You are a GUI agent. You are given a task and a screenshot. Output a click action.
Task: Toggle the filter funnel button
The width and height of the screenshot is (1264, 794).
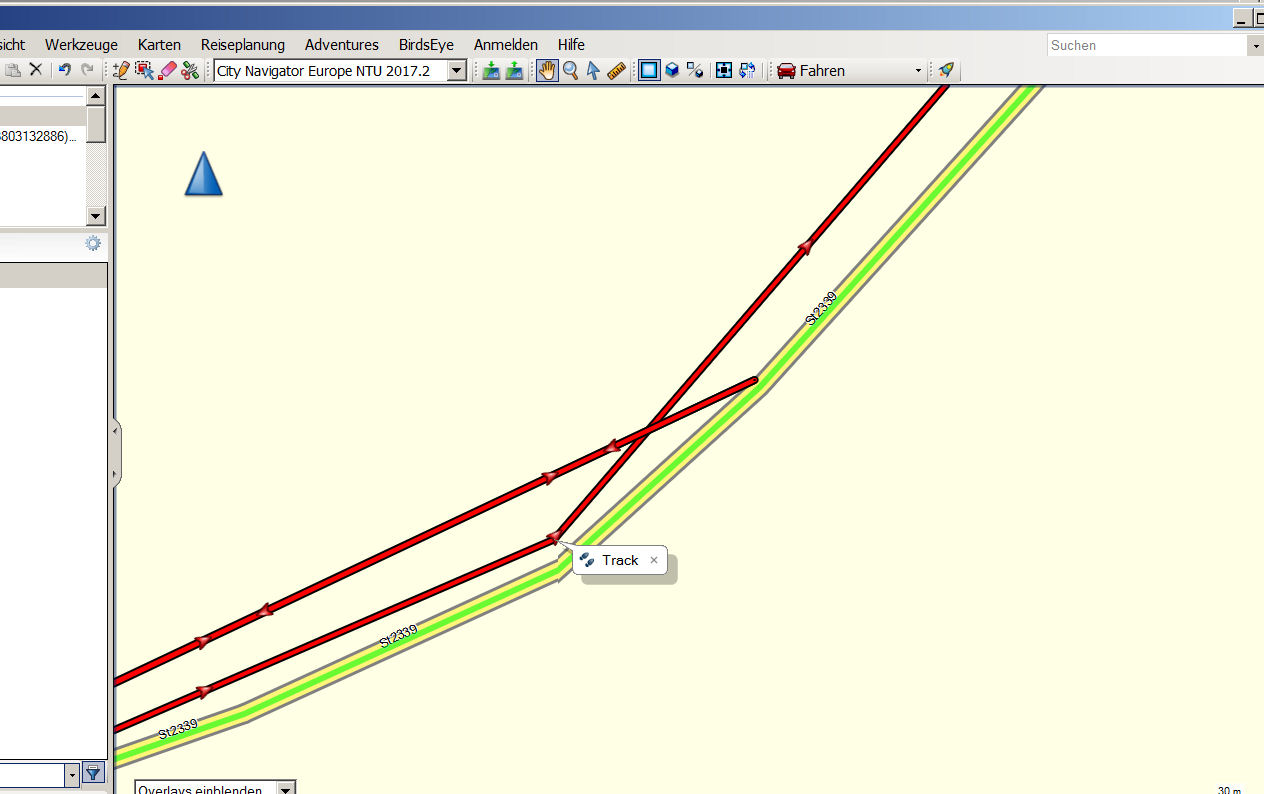point(93,772)
